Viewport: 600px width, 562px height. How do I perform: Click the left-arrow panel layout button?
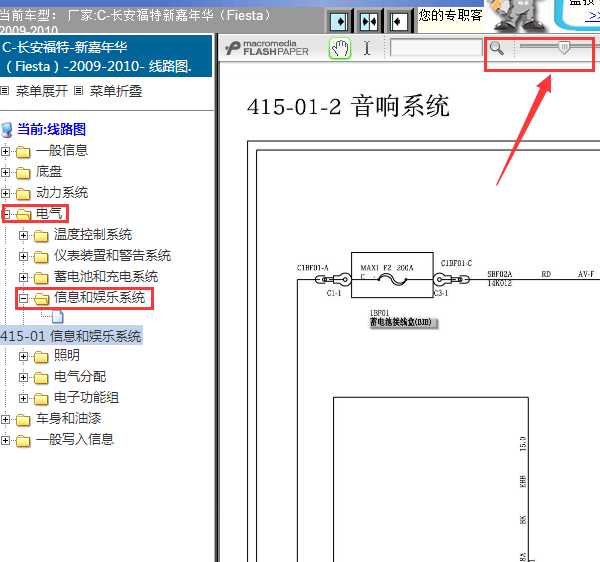[x=399, y=22]
